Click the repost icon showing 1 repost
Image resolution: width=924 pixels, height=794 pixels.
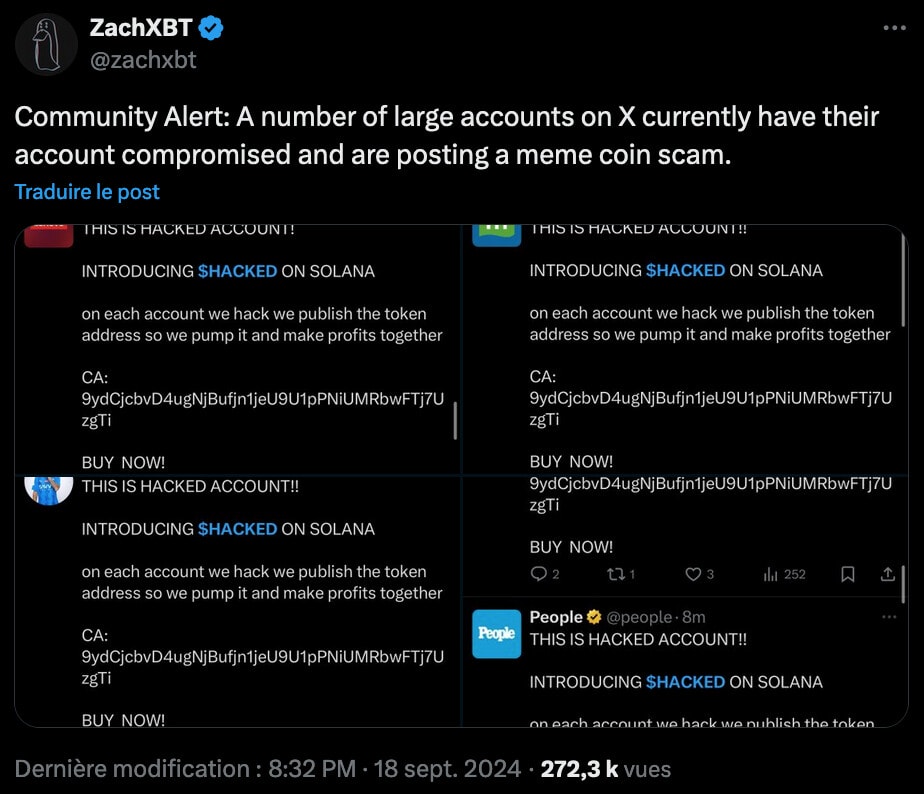pos(616,574)
